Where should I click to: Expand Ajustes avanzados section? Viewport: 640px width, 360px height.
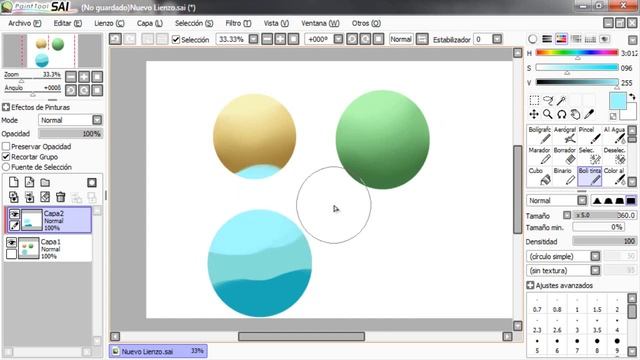click(x=530, y=285)
